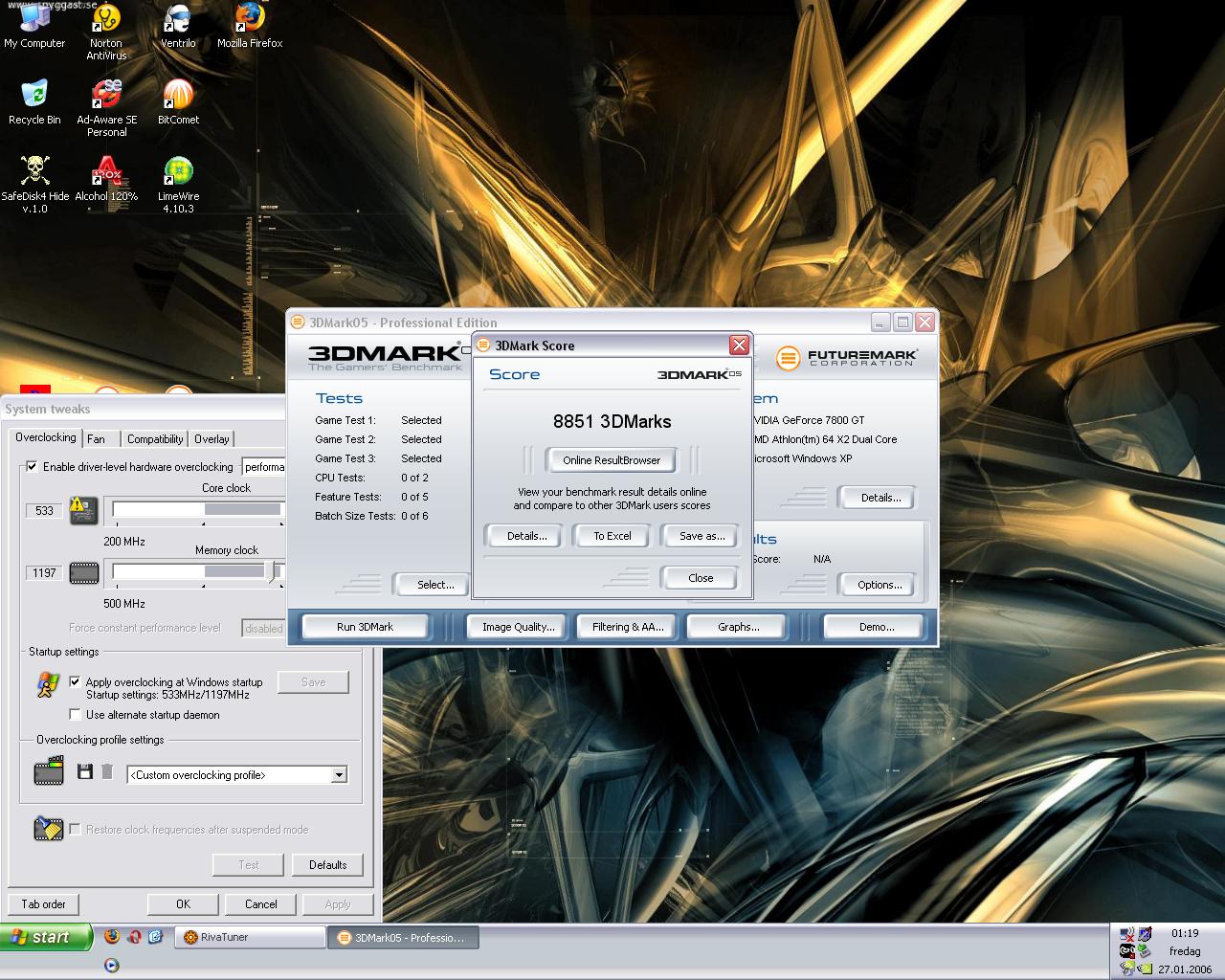Select the Ad-Aware SE Personal shortcut

click(106, 108)
